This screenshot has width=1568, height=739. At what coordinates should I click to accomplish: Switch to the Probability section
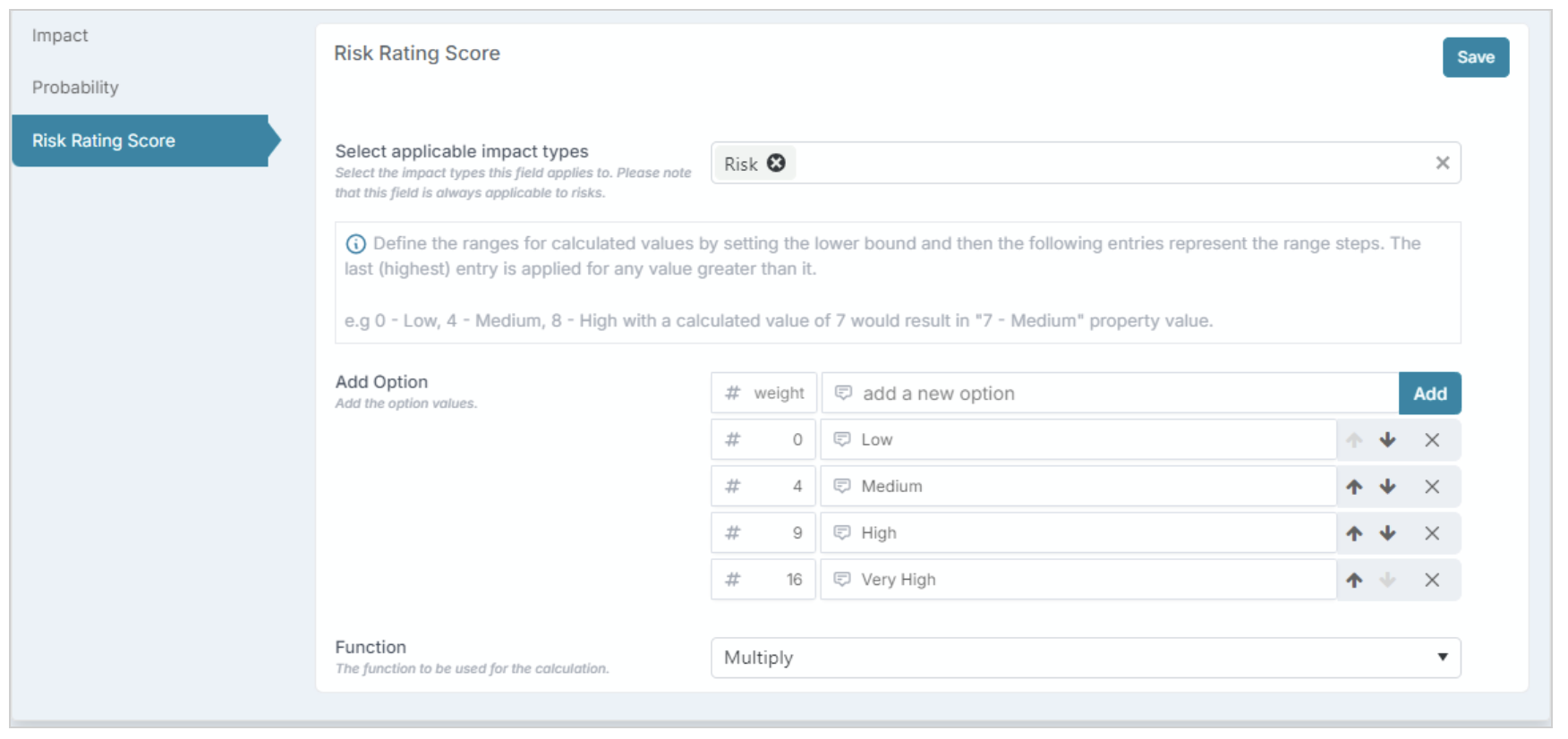[x=75, y=88]
